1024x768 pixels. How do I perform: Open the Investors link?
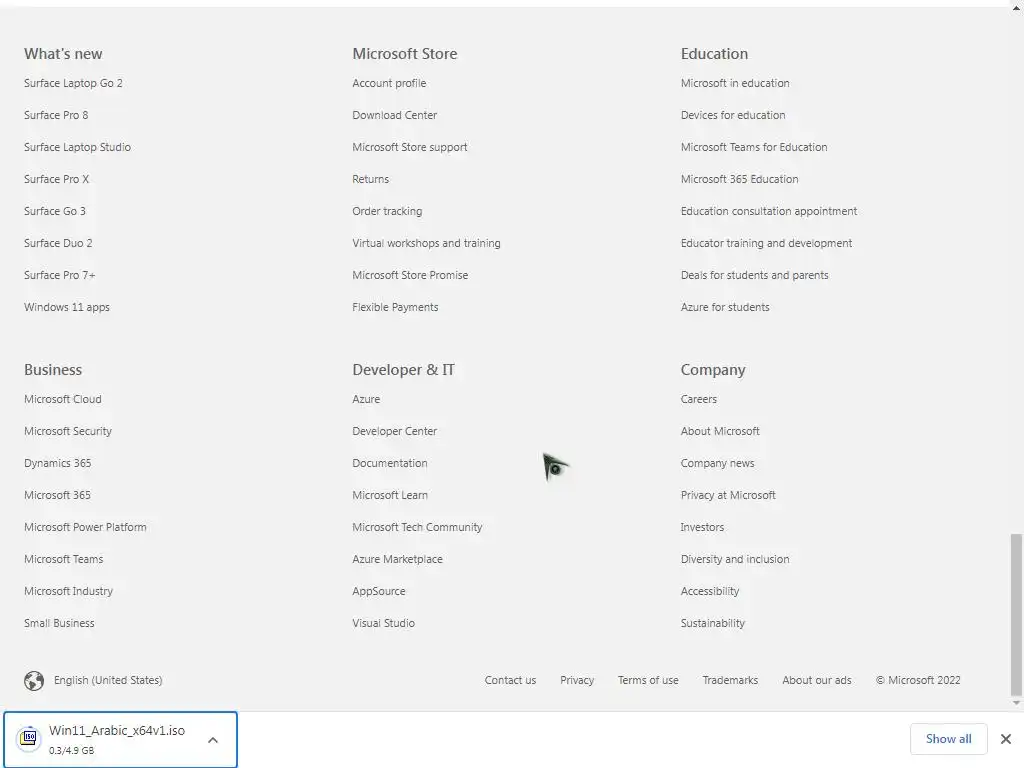click(x=702, y=527)
